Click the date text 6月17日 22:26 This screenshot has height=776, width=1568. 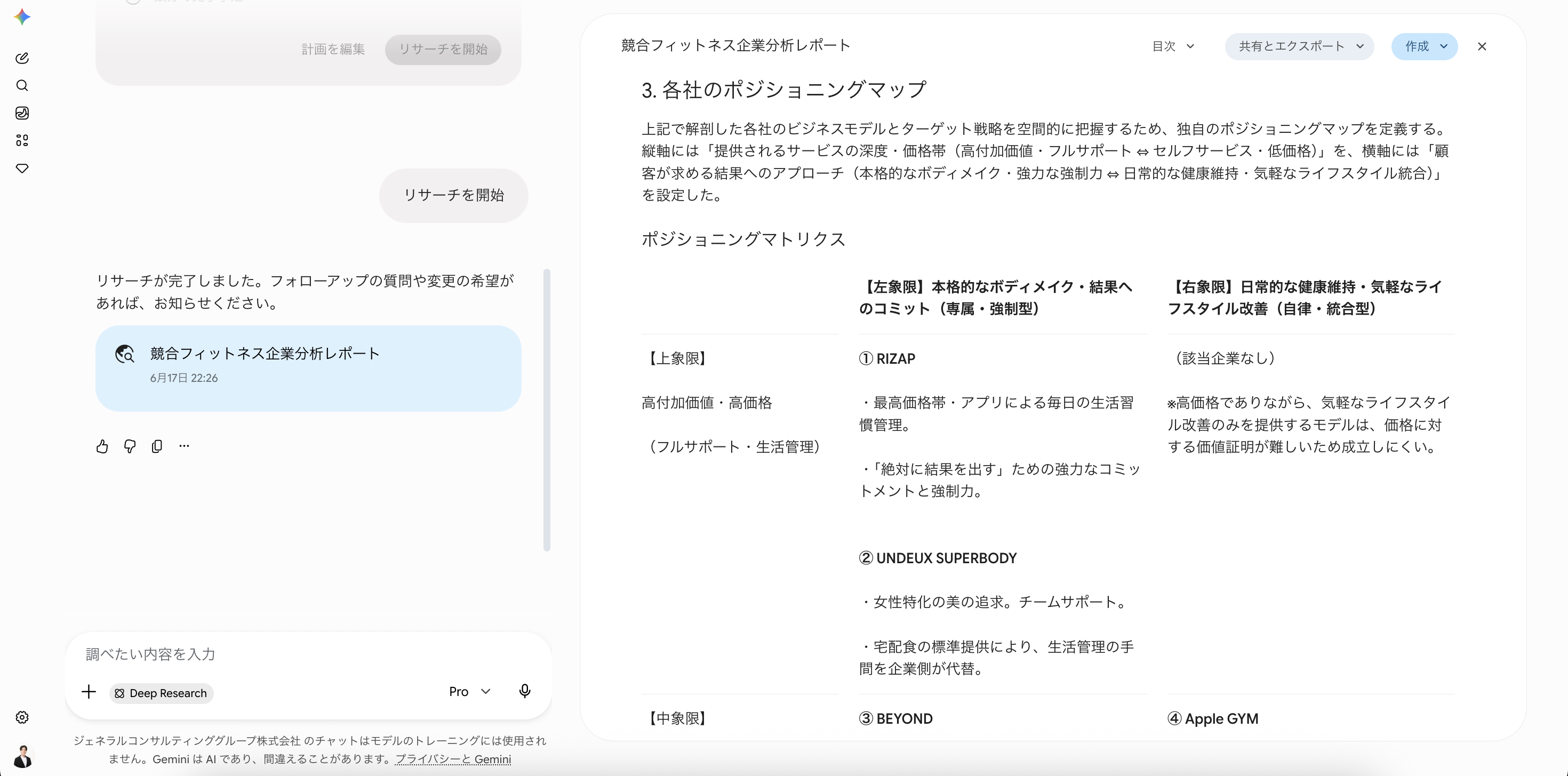click(184, 378)
